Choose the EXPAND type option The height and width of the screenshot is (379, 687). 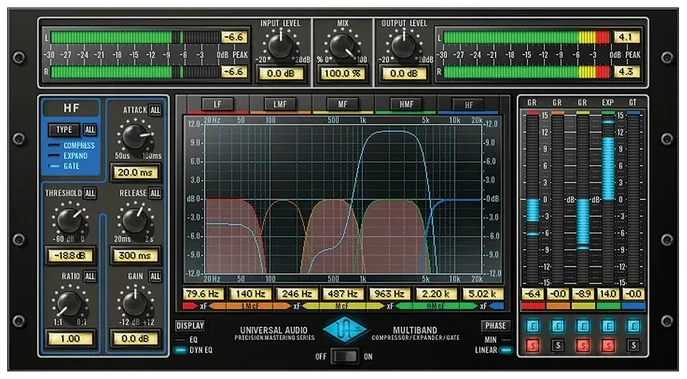click(68, 156)
